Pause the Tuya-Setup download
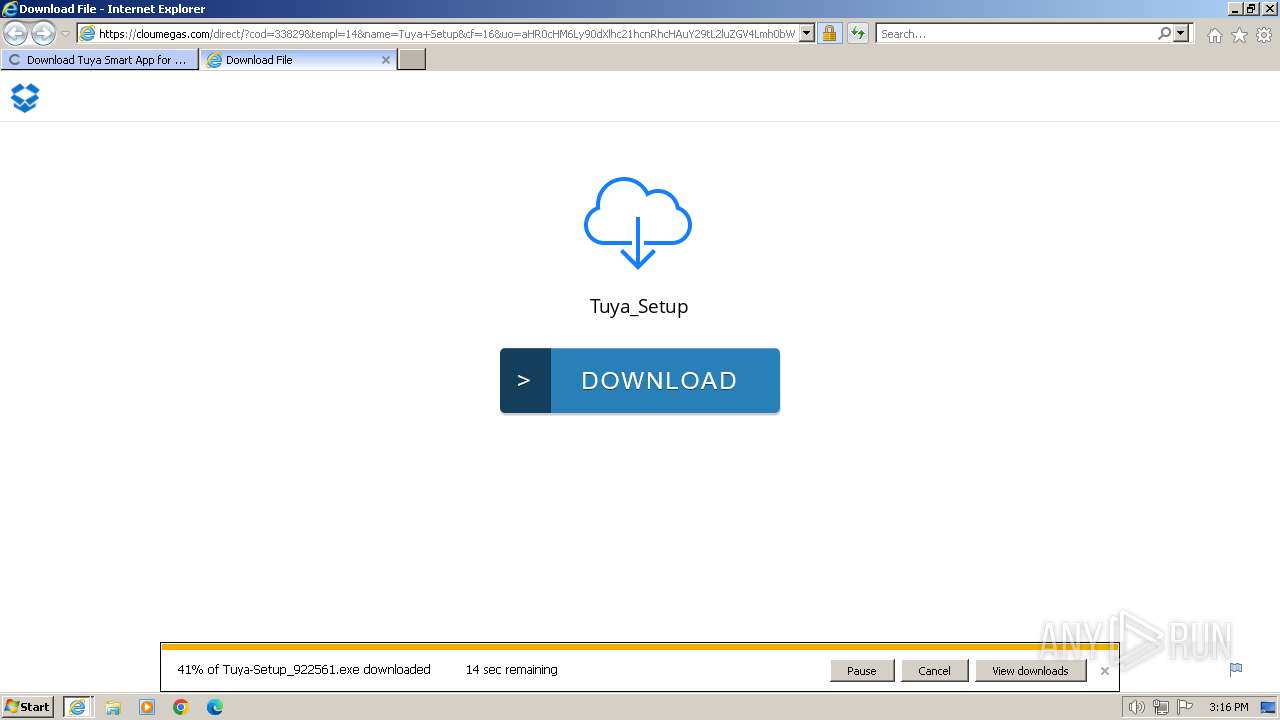 pyautogui.click(x=862, y=671)
